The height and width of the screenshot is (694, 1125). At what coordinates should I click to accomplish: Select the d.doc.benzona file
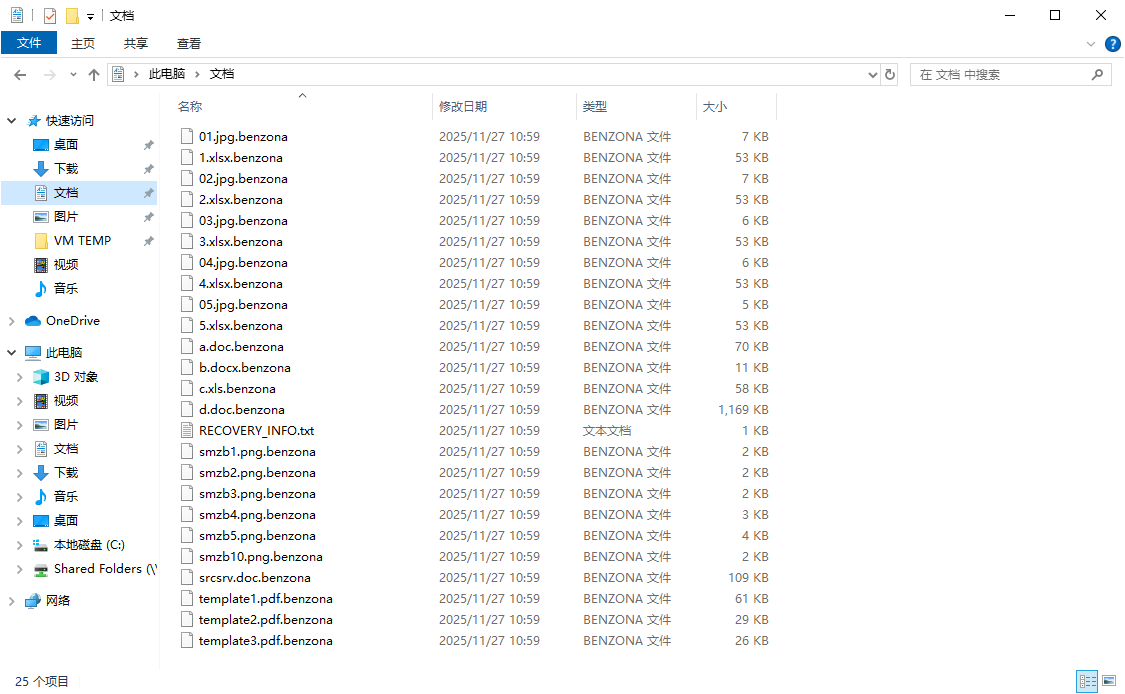pos(241,410)
